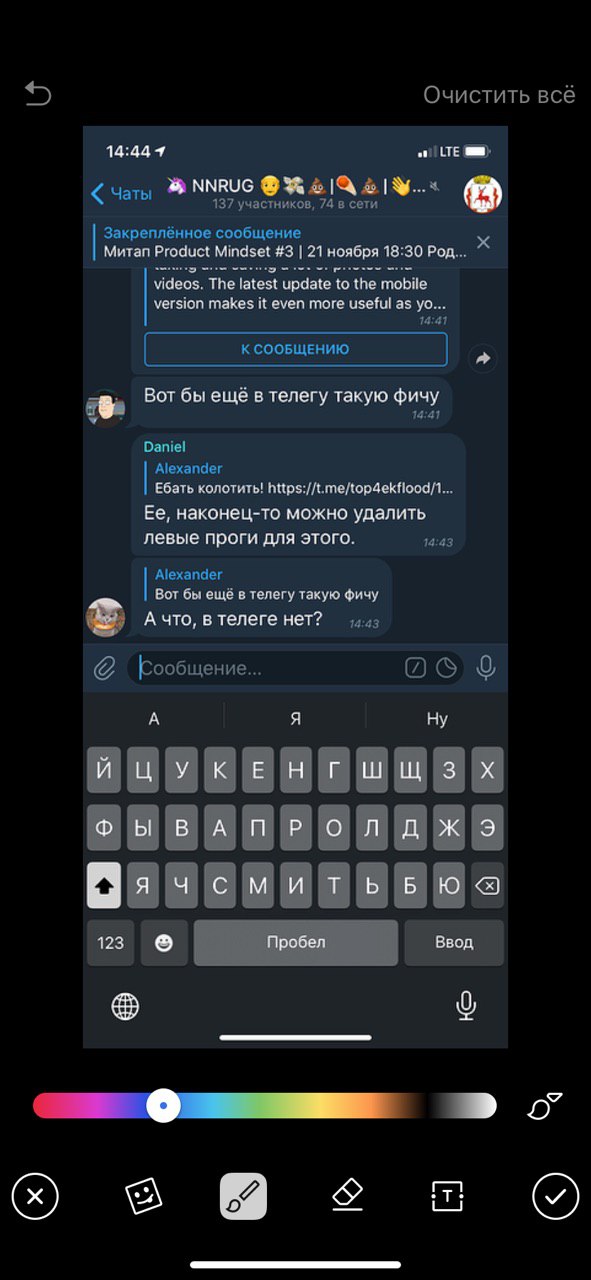Tap the microphone icon beside message field
This screenshot has height=1280, width=591.
[486, 668]
